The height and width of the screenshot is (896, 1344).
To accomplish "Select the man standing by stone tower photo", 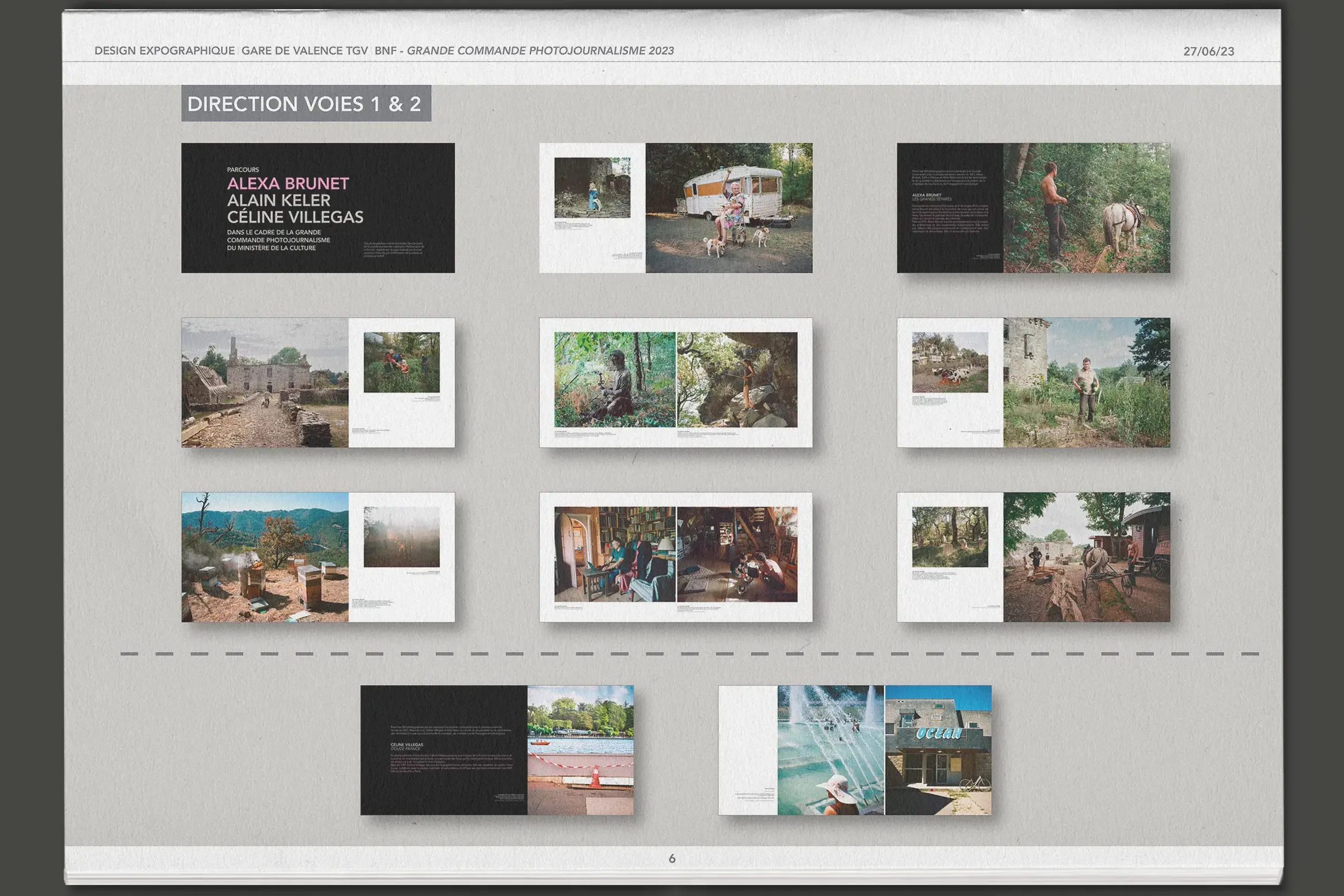I will point(1087,382).
